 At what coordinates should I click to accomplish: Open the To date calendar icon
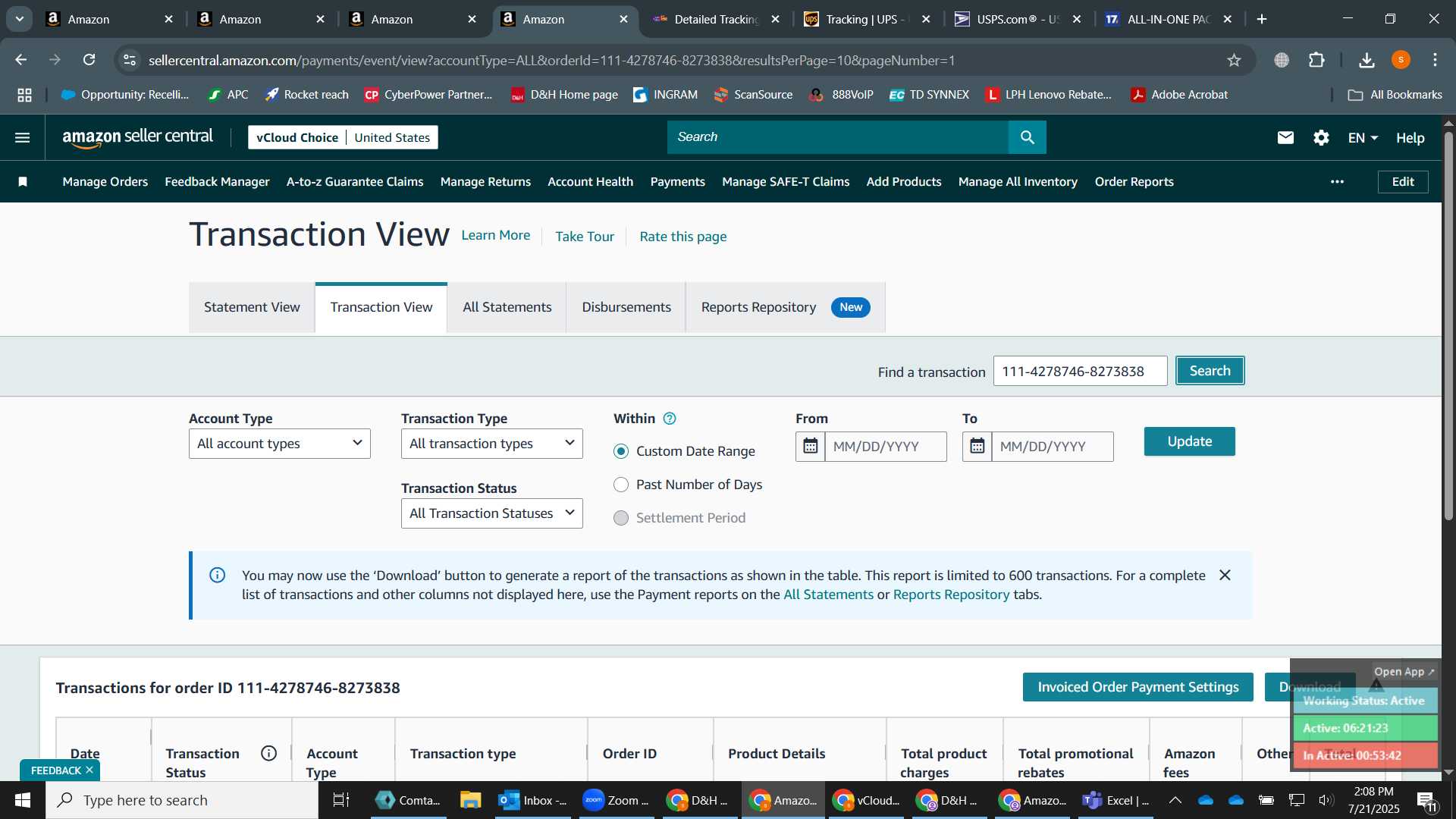coord(977,446)
